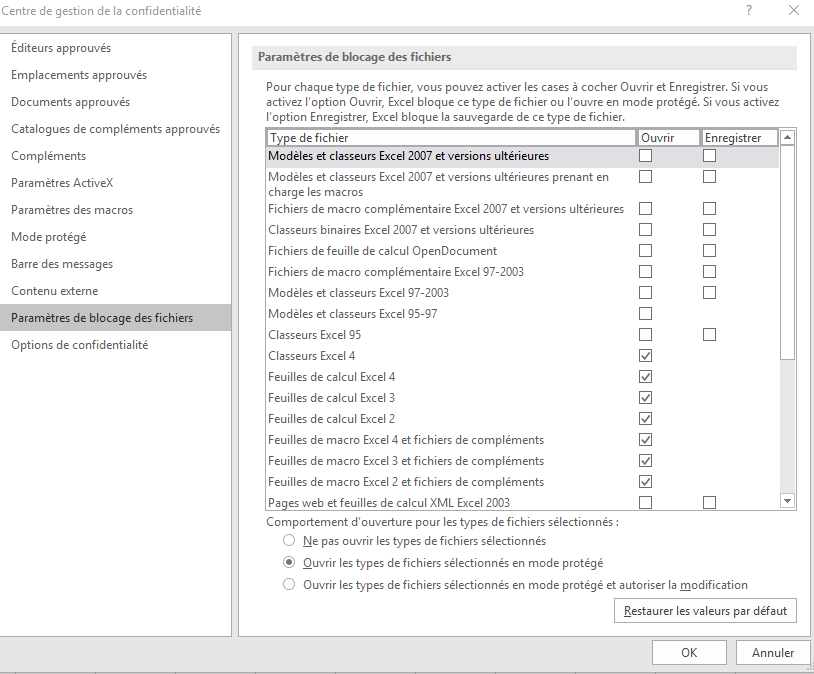Check Ouvrir for Modèles et classeurs Excel 2007

[x=645, y=156]
